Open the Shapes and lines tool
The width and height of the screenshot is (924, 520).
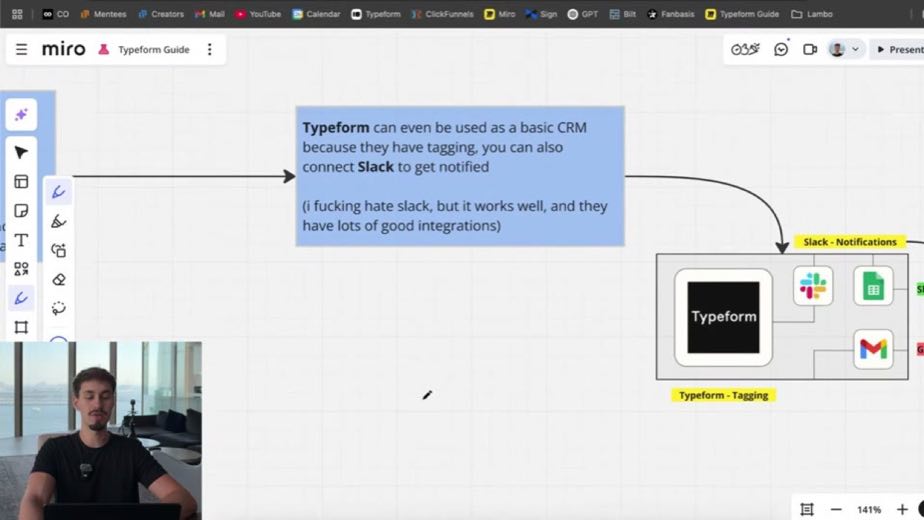(21, 269)
